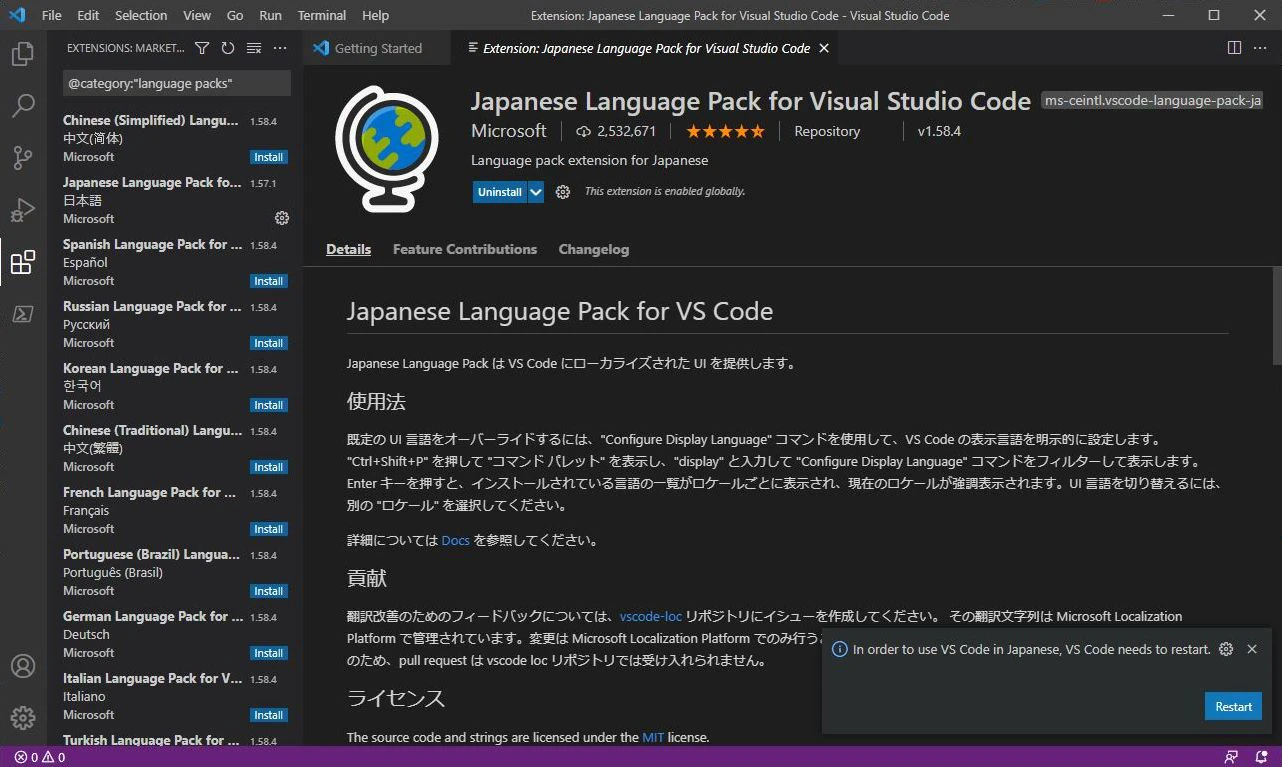Open the Docs link in the readme
Viewport: 1282px width, 767px height.
455,540
